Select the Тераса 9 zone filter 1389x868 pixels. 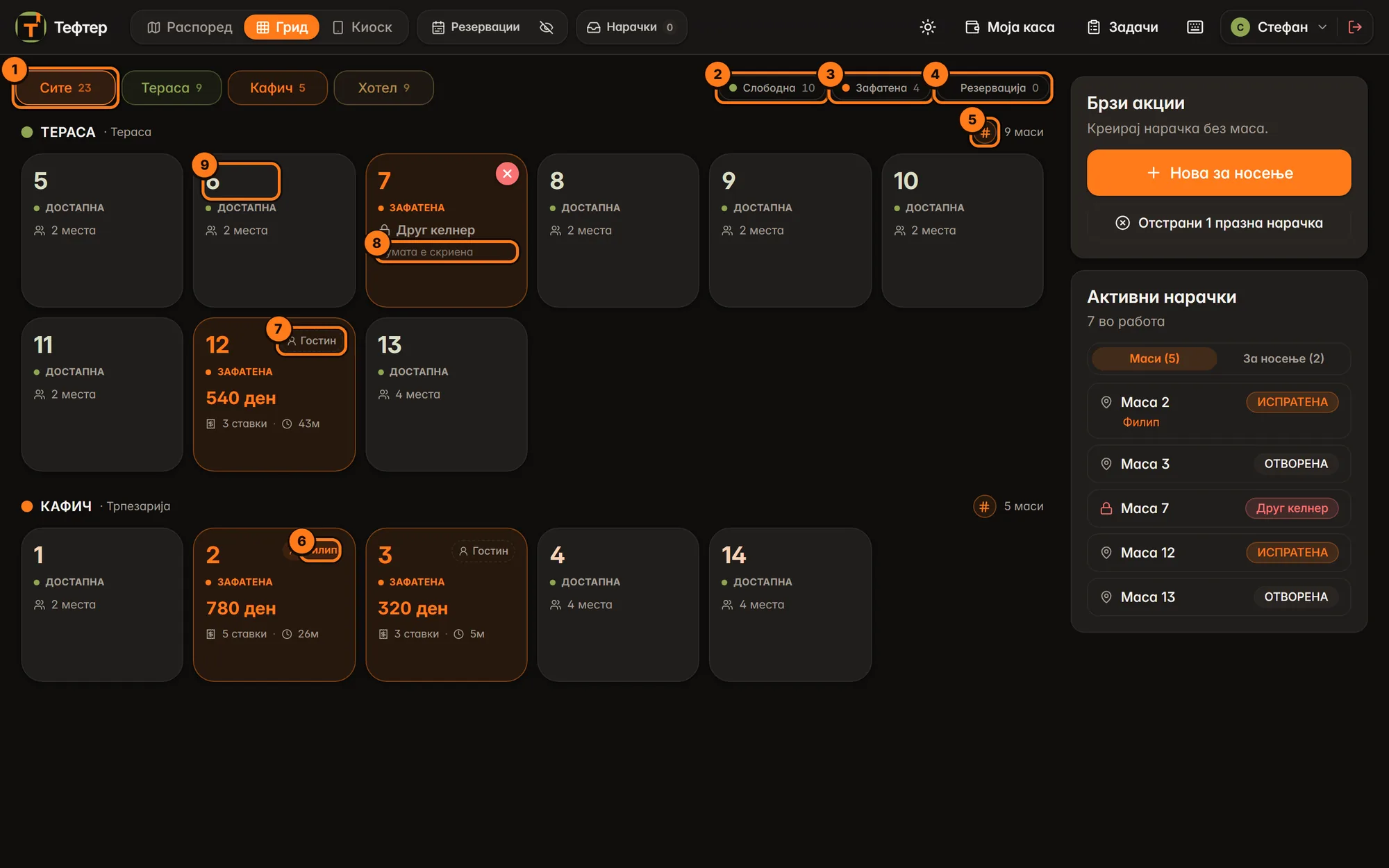click(172, 87)
